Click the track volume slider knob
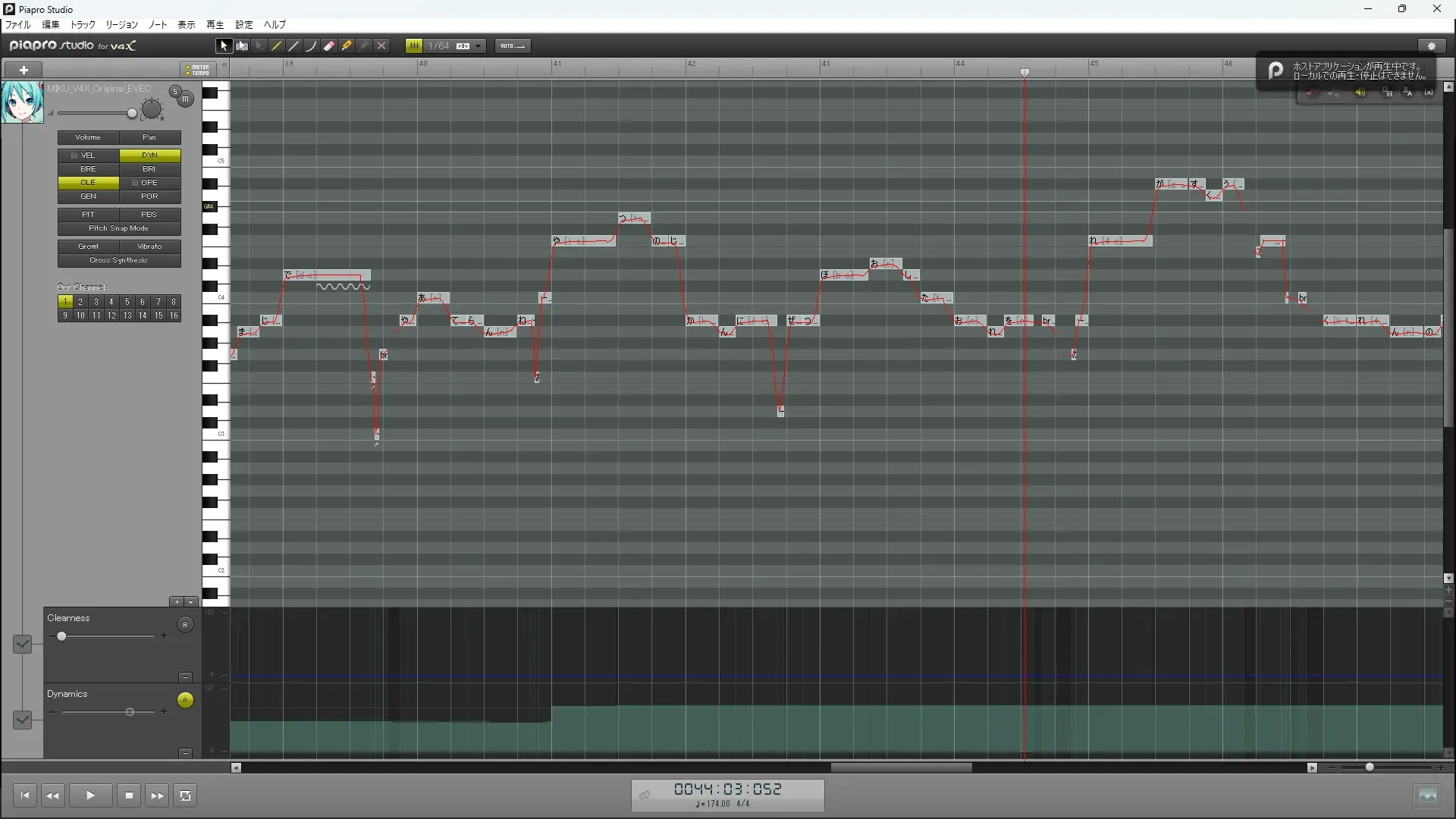The image size is (1456, 819). (132, 114)
